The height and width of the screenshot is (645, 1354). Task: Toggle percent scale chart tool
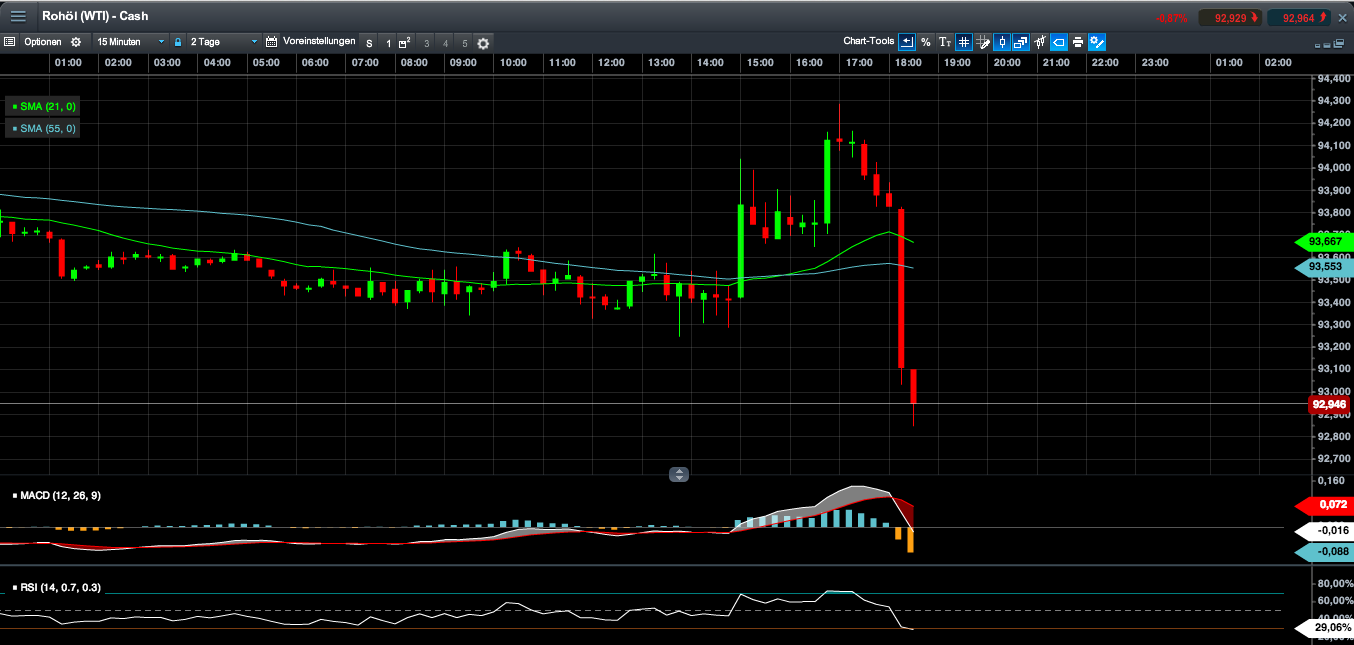point(926,42)
